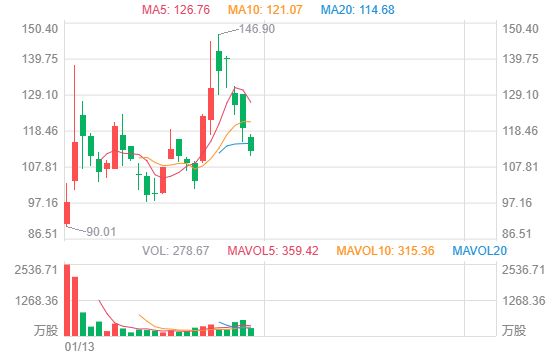
Task: Click the right axis 150.40 price label
Action: [x=520, y=29]
